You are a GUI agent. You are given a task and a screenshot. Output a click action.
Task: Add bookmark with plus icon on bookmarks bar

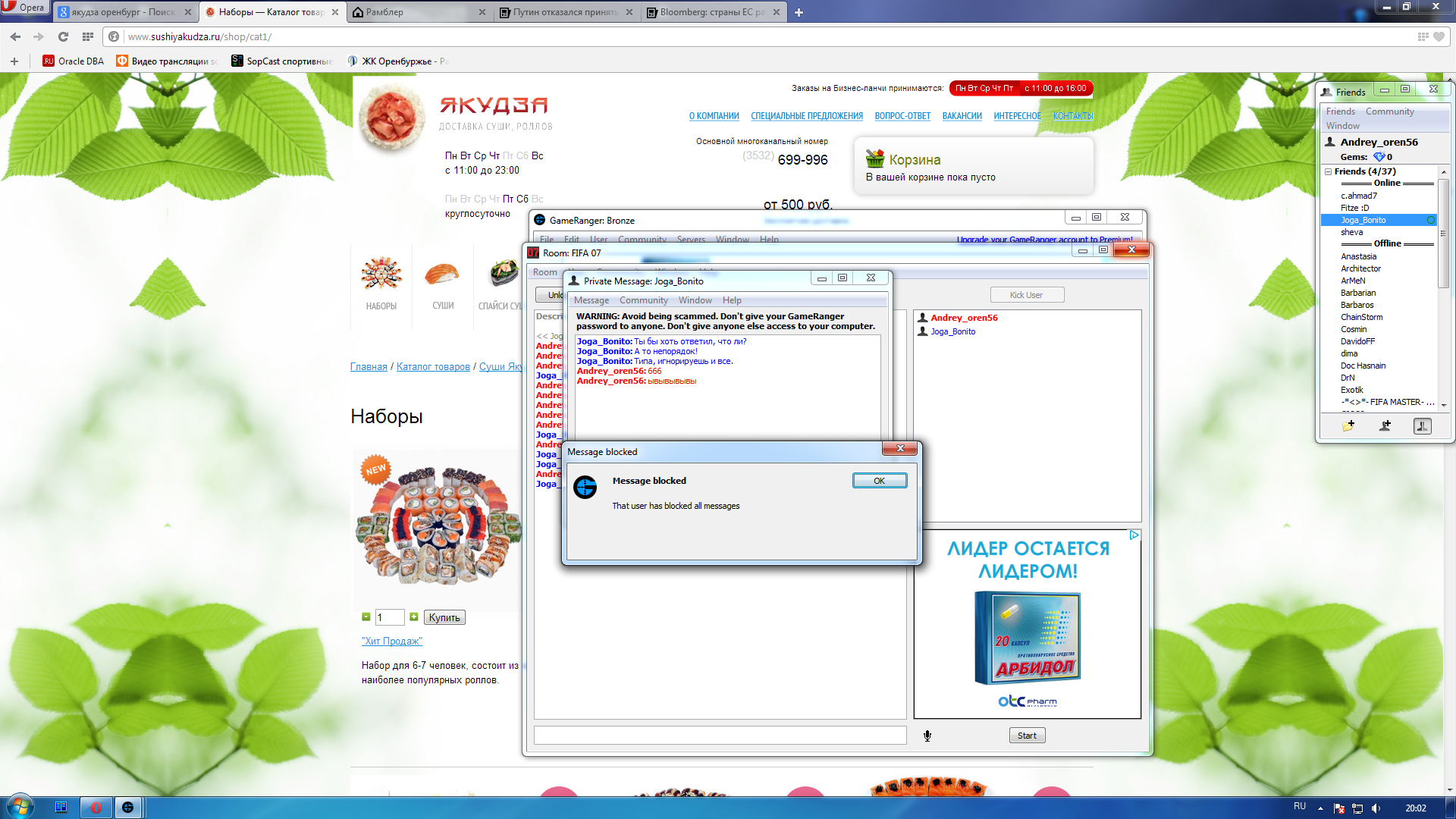[x=14, y=61]
